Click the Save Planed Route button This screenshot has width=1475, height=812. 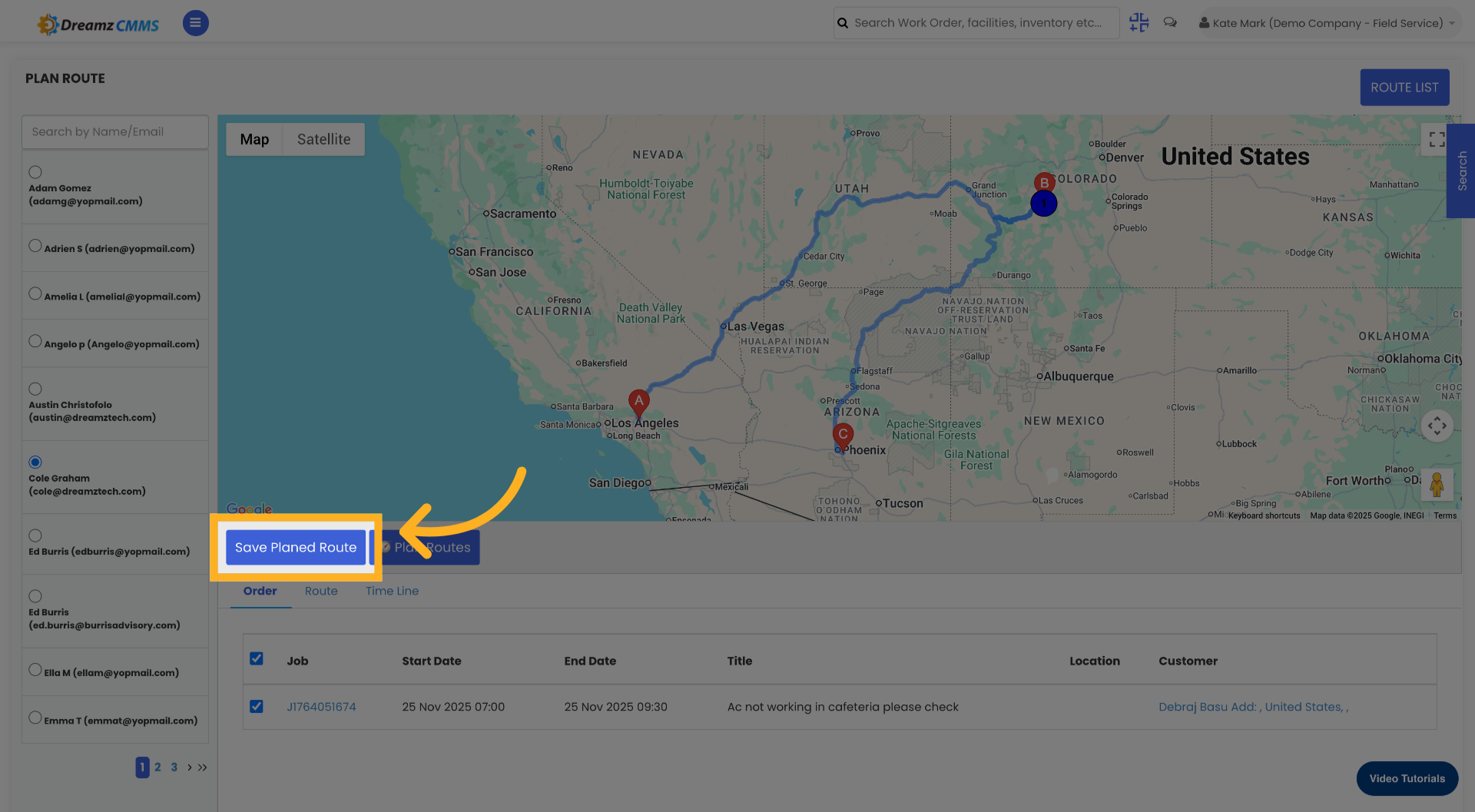[x=295, y=547]
